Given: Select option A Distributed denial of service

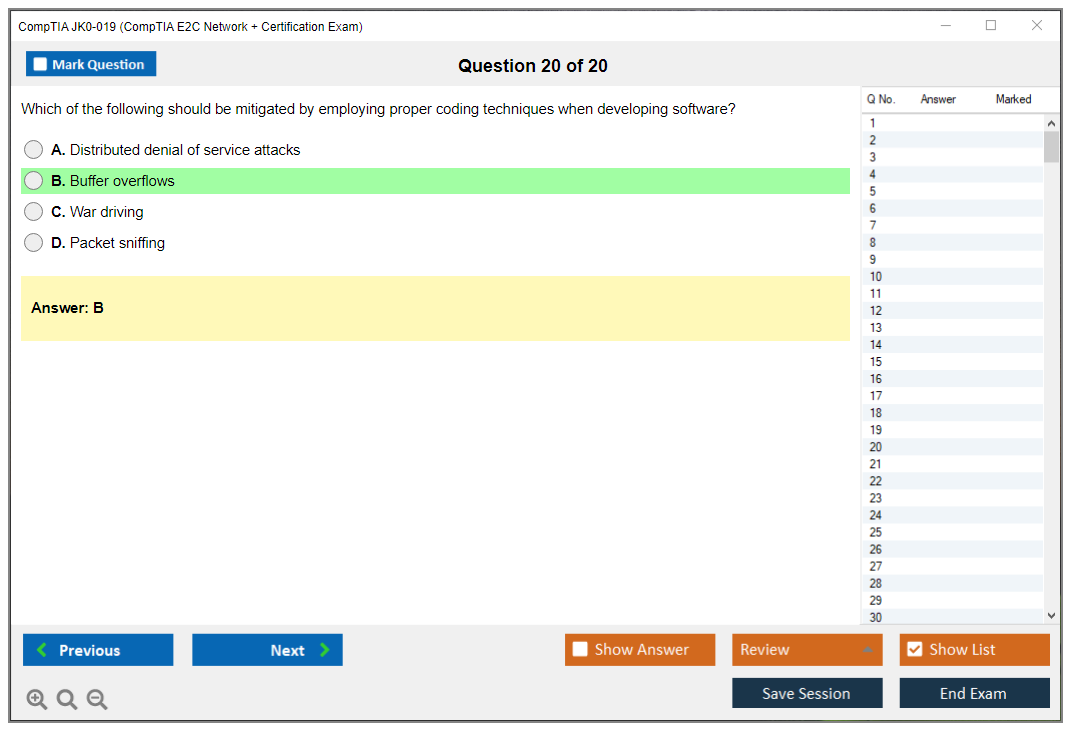Looking at the screenshot, I should [x=34, y=150].
